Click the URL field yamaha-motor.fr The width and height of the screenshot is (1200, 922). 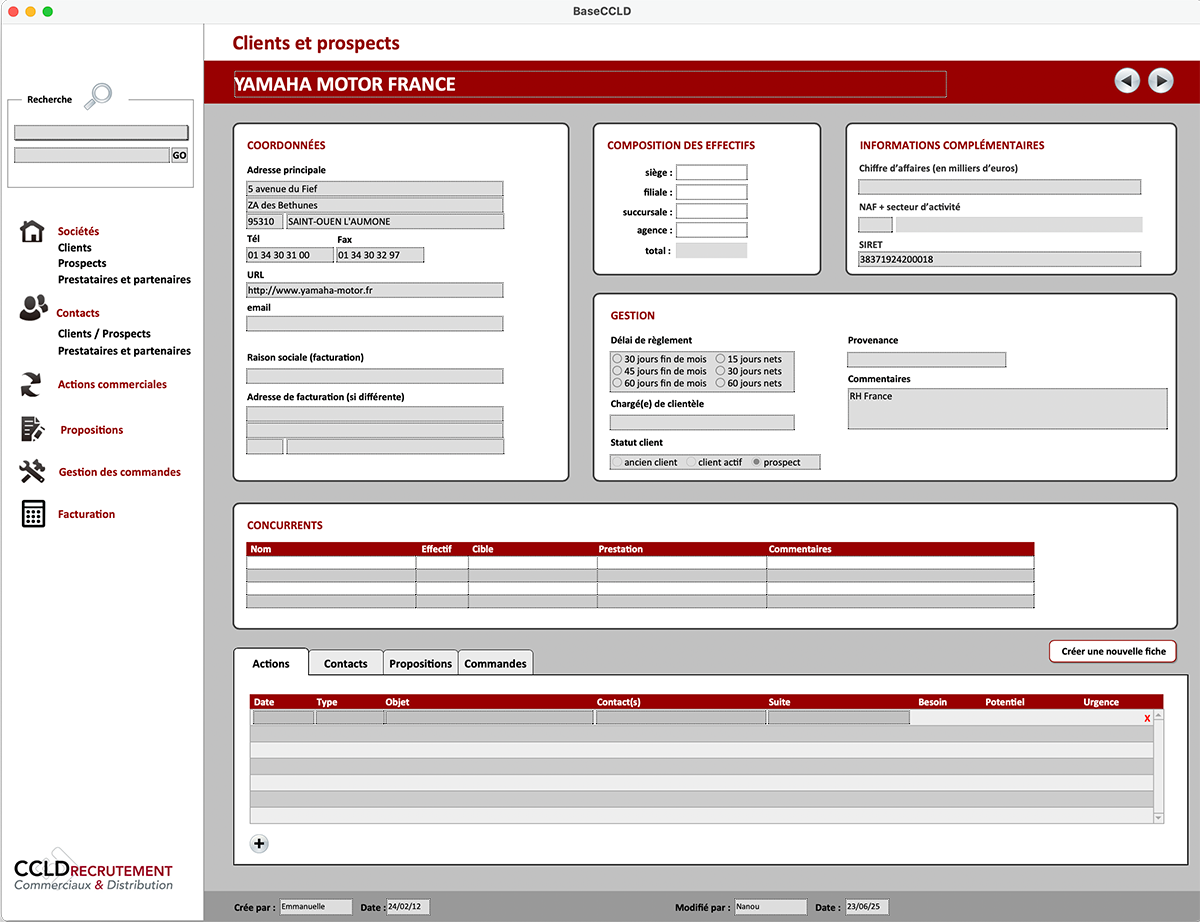point(375,290)
